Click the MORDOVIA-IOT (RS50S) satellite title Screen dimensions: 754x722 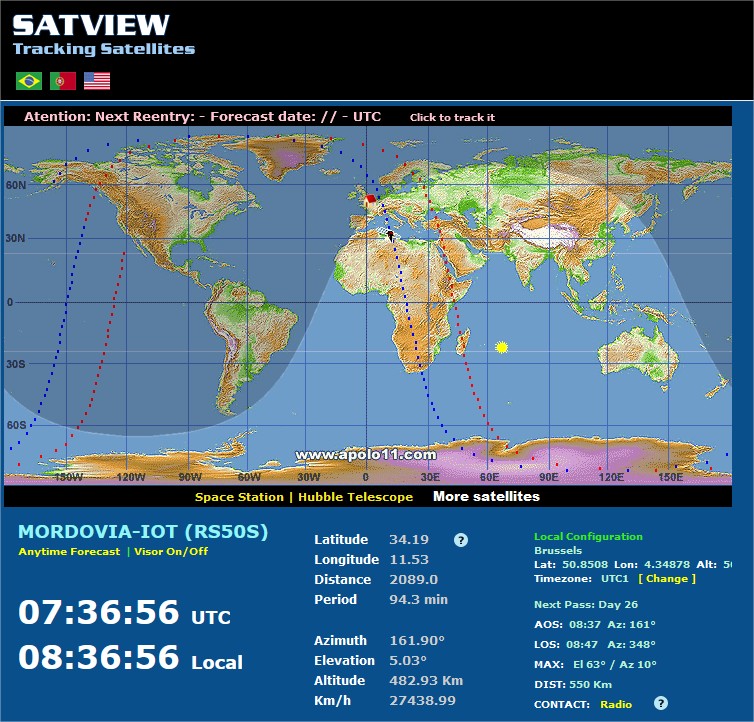tap(143, 532)
